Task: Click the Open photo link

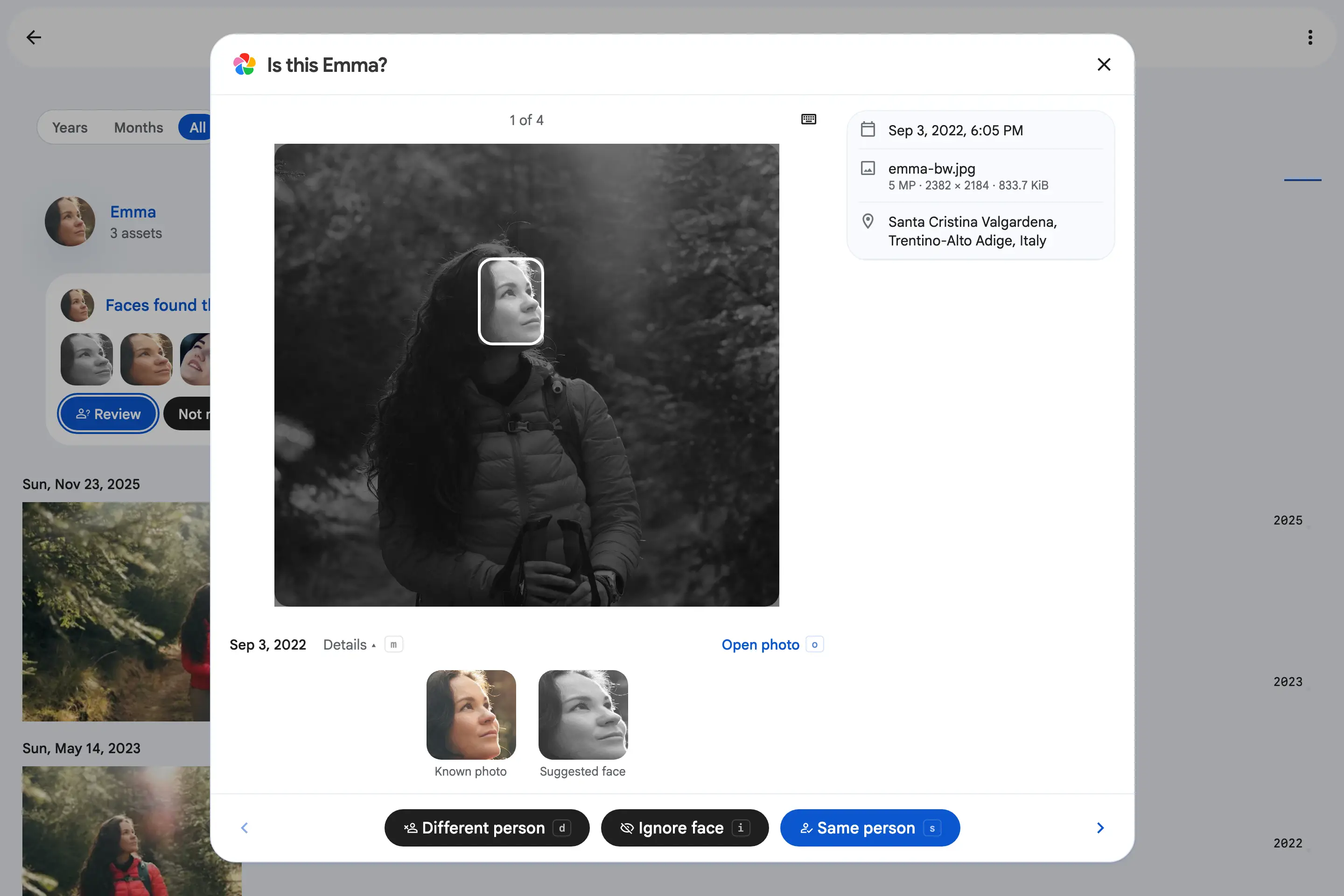Action: [x=760, y=644]
